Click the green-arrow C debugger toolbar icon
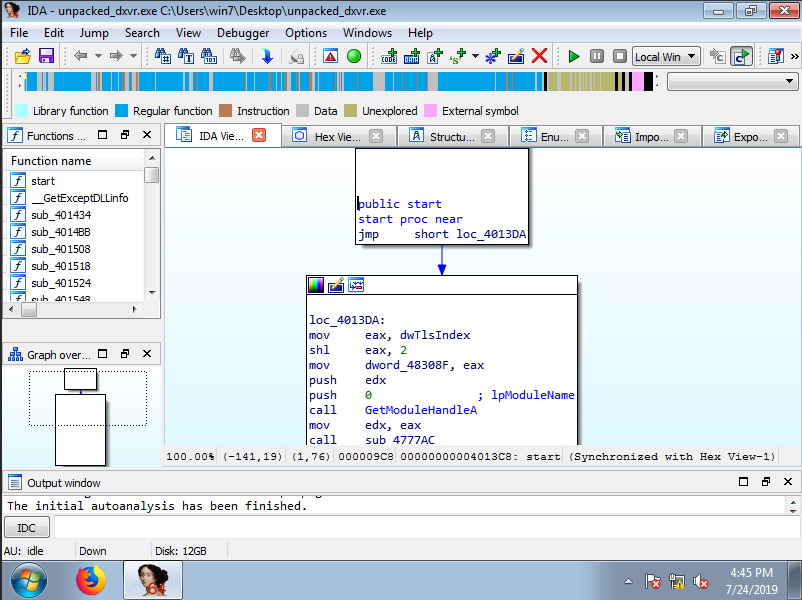Viewport: 802px width, 600px height. pos(741,56)
